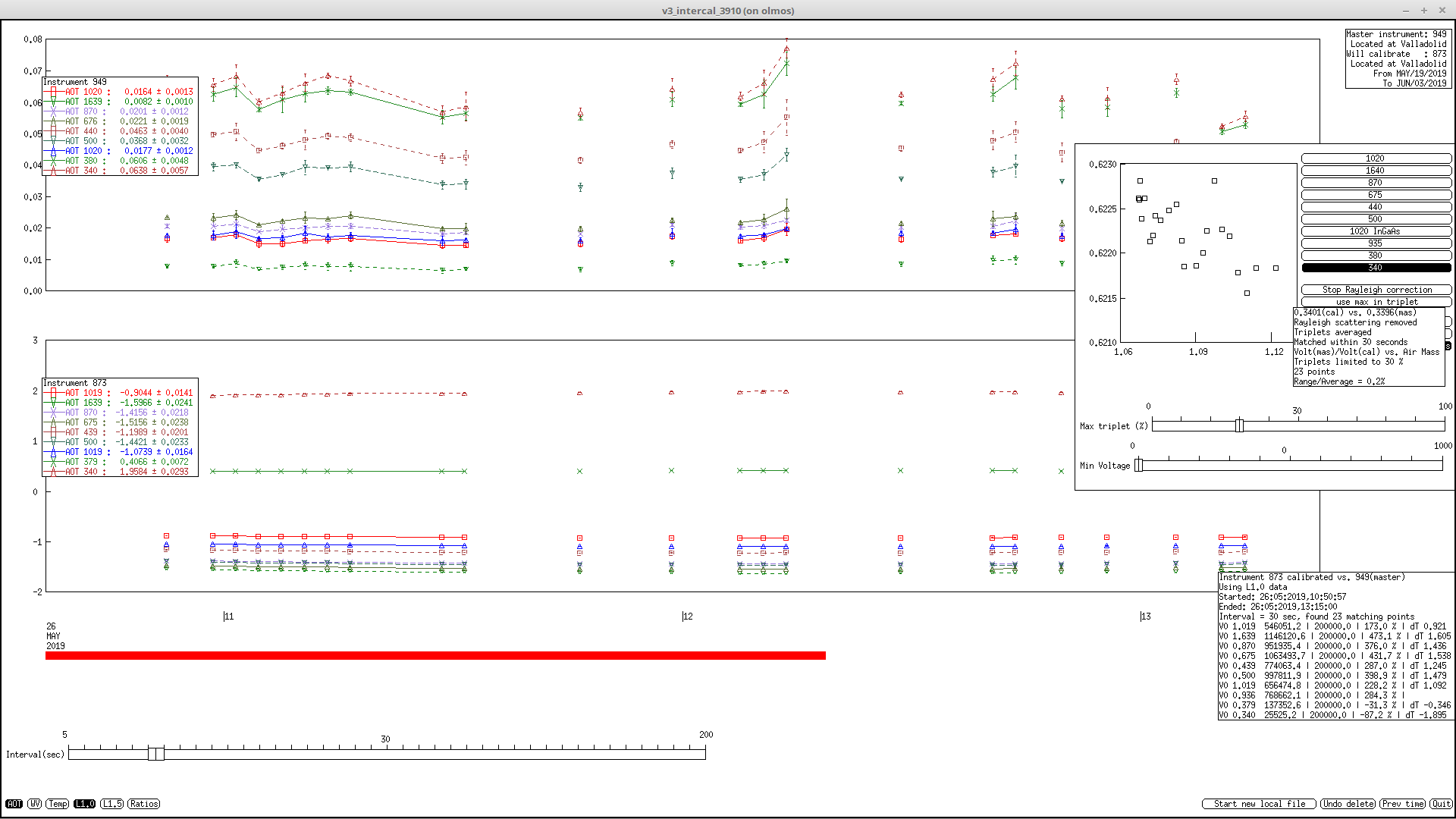Click the highlighted 340 channel button
Viewport: 1456px width, 819px height.
click(1376, 268)
